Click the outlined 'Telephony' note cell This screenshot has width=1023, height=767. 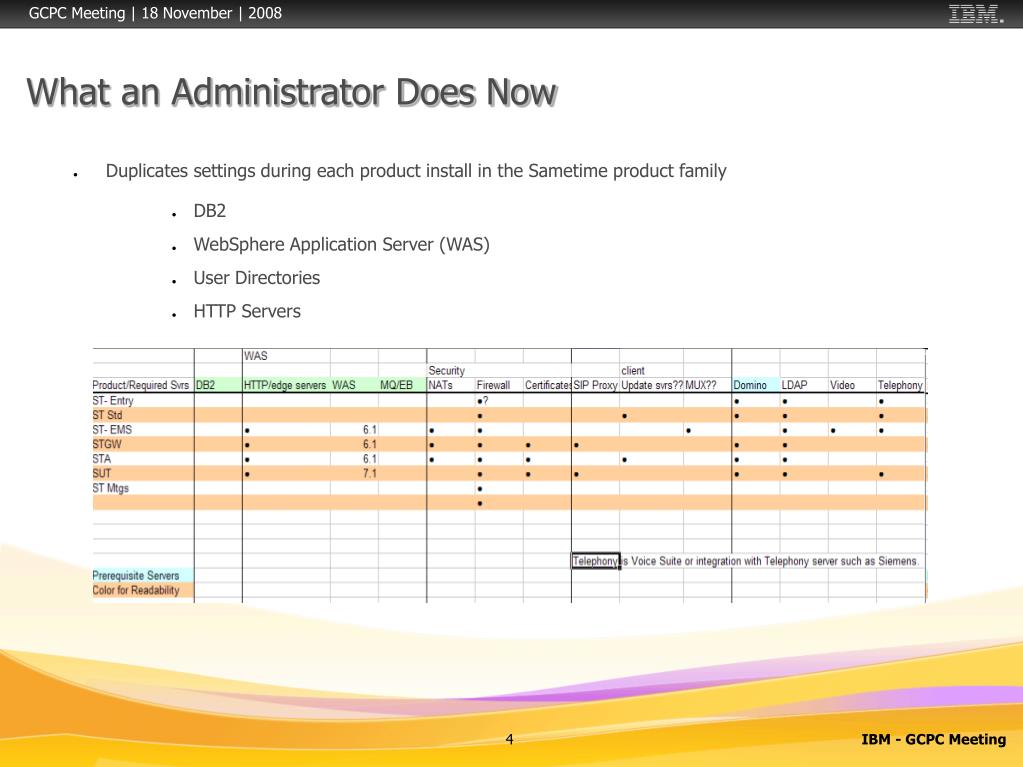tap(596, 561)
